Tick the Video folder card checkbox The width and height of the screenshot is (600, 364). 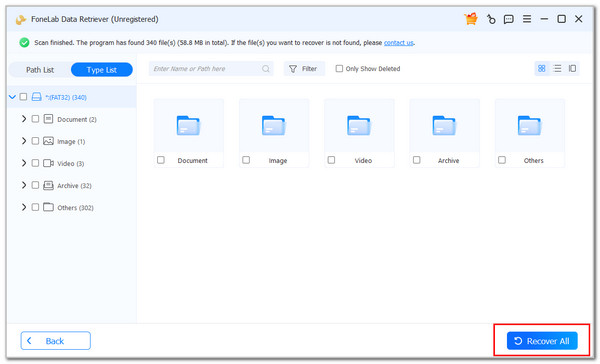(x=331, y=160)
